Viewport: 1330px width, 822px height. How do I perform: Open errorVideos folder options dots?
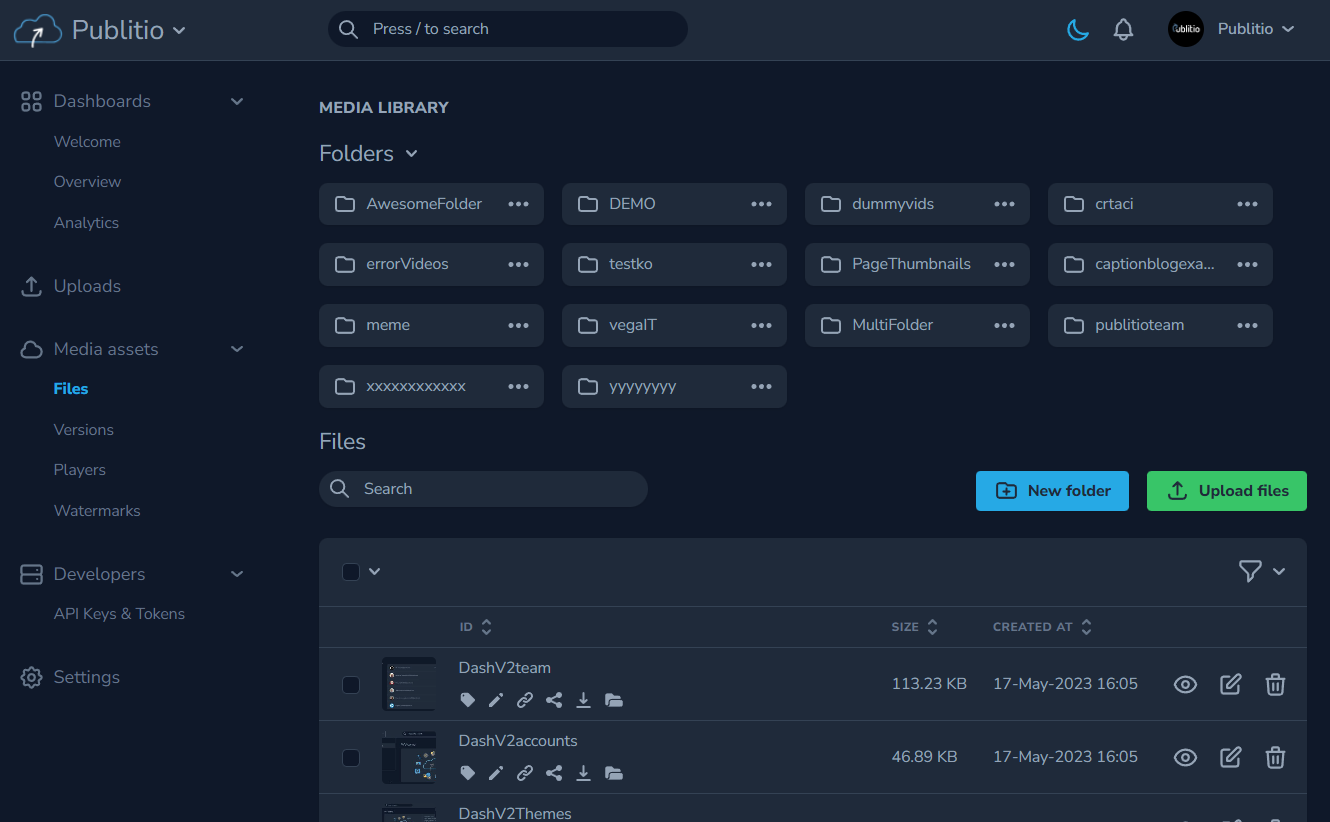(518, 265)
